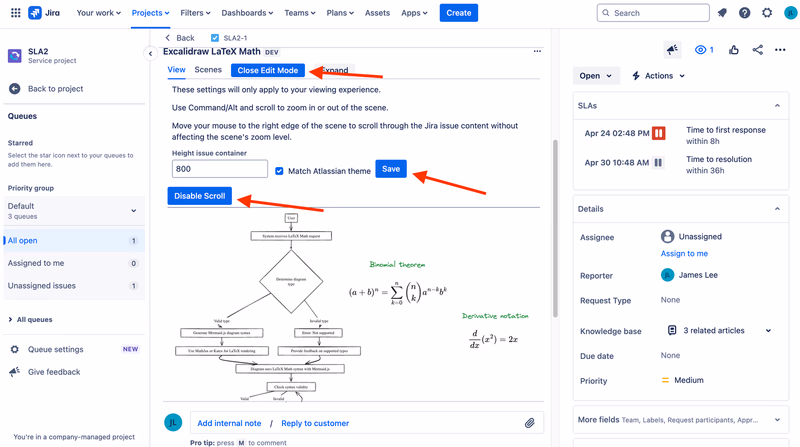Click the Queue settings link
This screenshot has width=800, height=447.
pyautogui.click(x=55, y=350)
